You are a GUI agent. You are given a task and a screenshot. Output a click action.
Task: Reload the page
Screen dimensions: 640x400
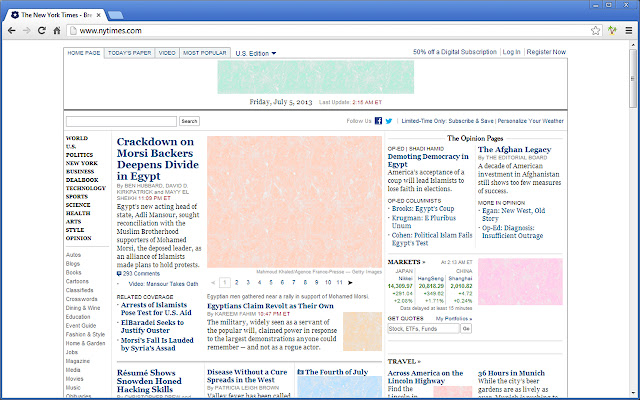tap(42, 31)
